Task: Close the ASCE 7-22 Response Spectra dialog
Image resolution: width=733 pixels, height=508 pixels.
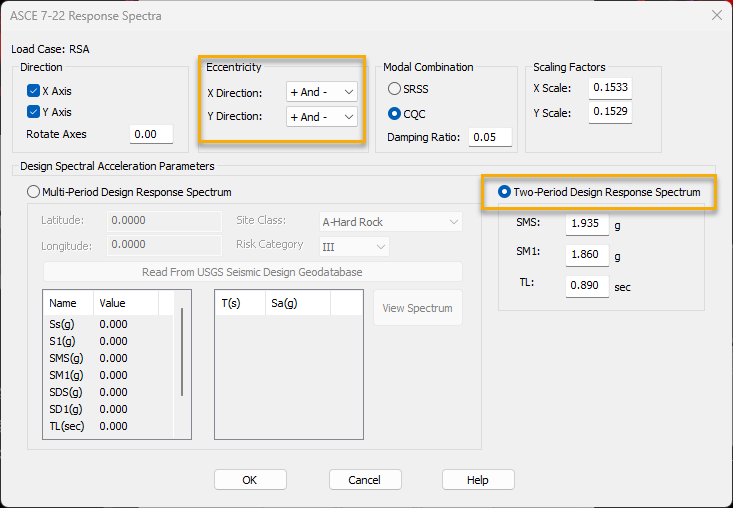Action: 717,15
